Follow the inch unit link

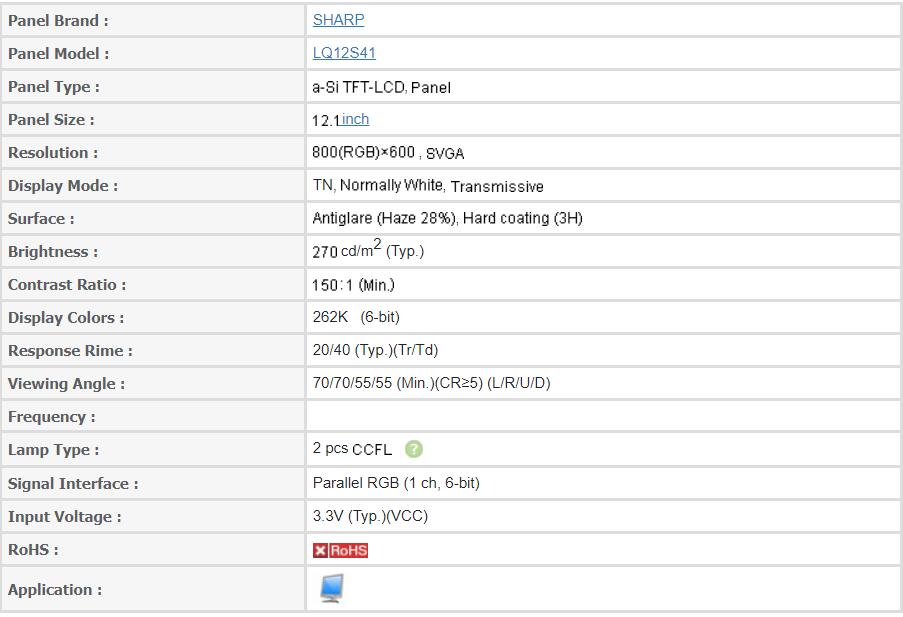[x=355, y=119]
